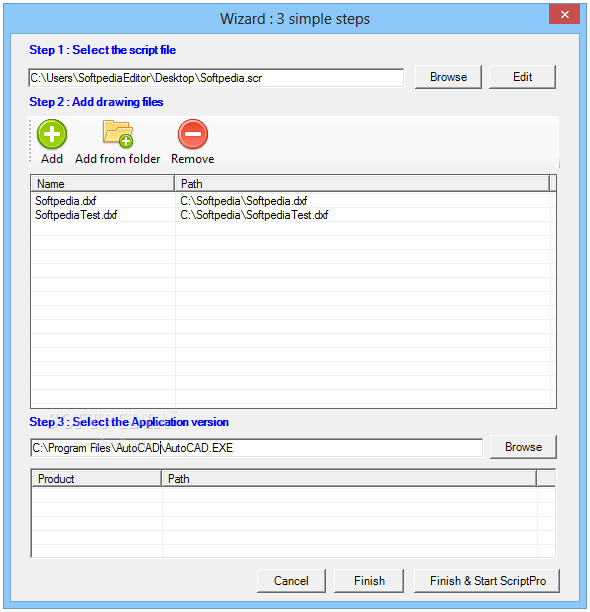The width and height of the screenshot is (590, 612).
Task: Click the toolbar grip handle beside Add
Action: pos(30,141)
